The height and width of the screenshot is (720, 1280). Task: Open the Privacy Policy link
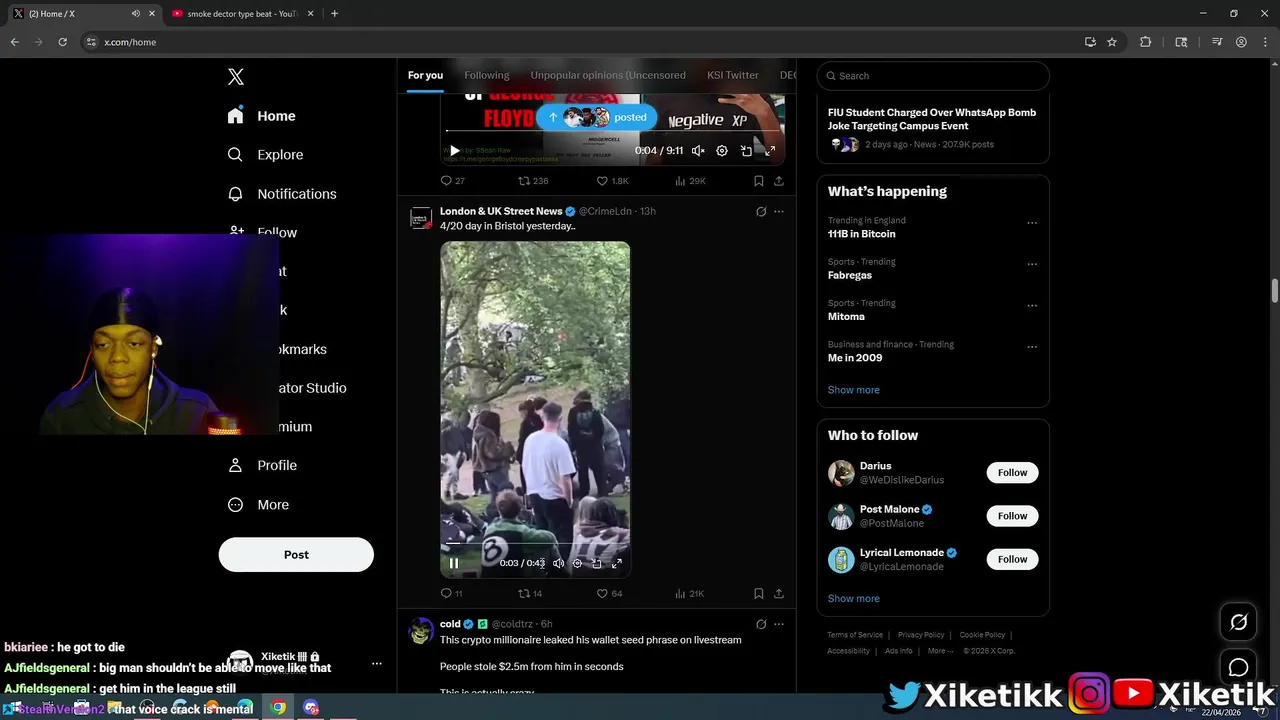(x=921, y=635)
